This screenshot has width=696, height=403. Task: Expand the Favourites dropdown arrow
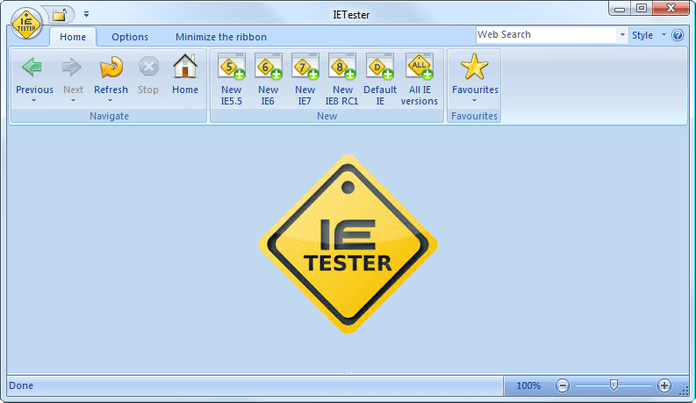[x=474, y=101]
